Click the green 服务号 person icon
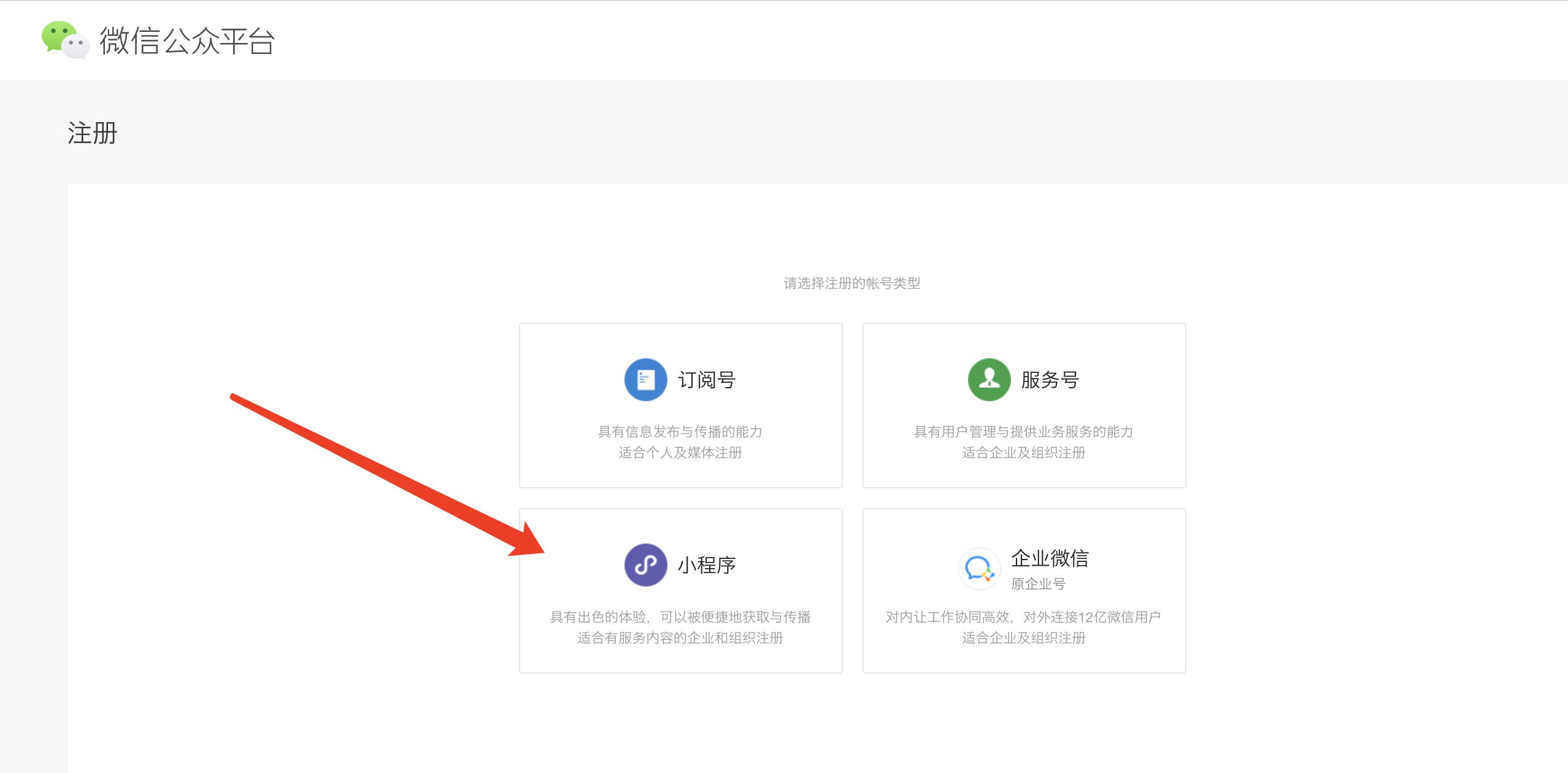1568x773 pixels. coord(989,380)
